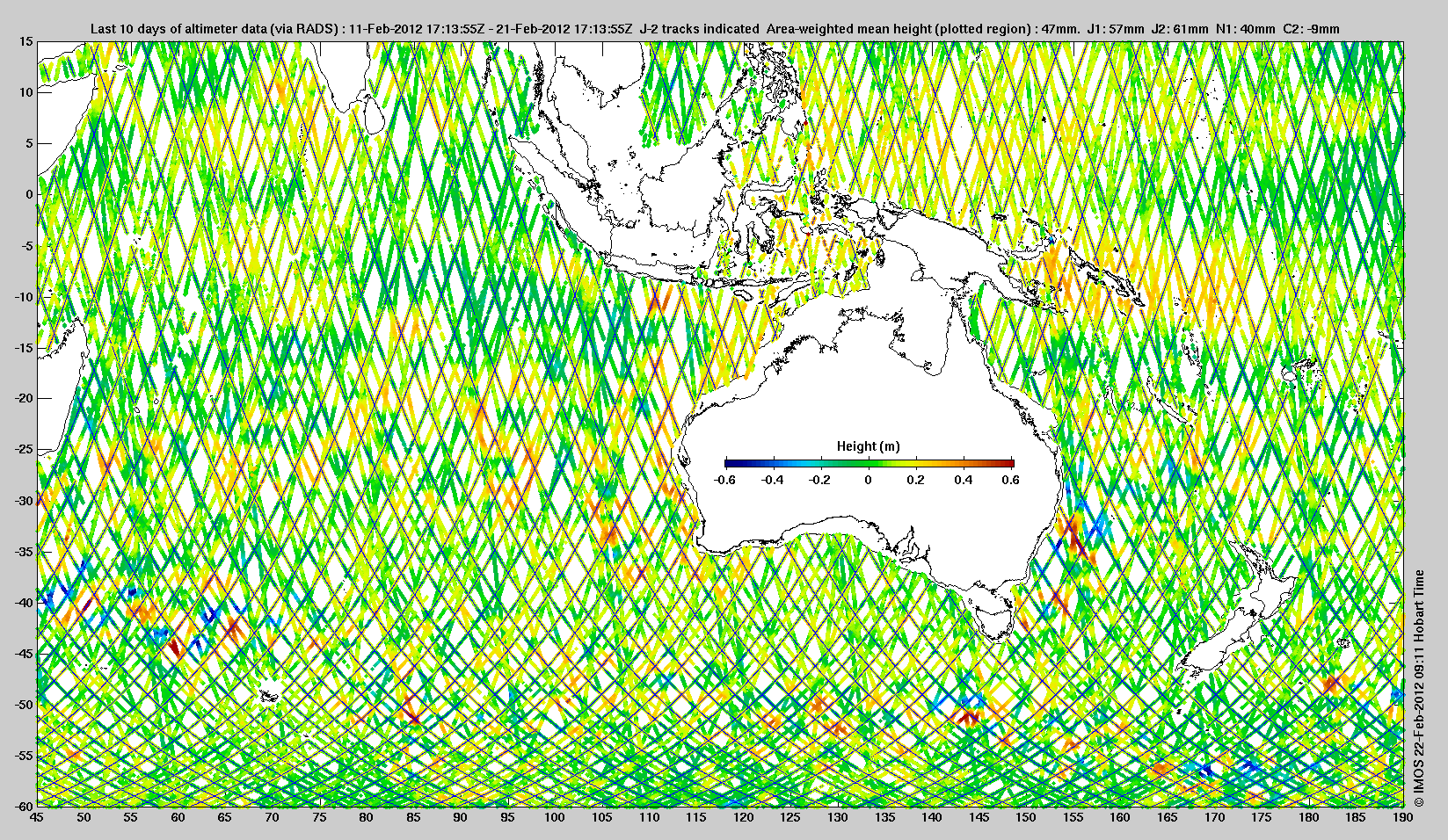The image size is (1448, 840).
Task: Click latitude tick '-10' on the left axis
Action: pos(24,296)
